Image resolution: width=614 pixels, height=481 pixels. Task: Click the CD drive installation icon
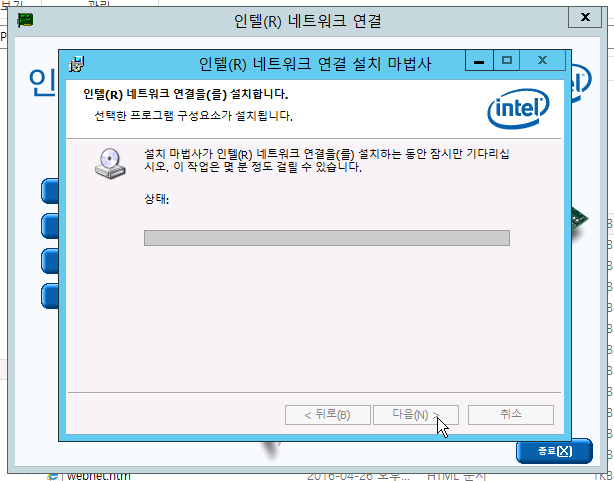tap(110, 164)
